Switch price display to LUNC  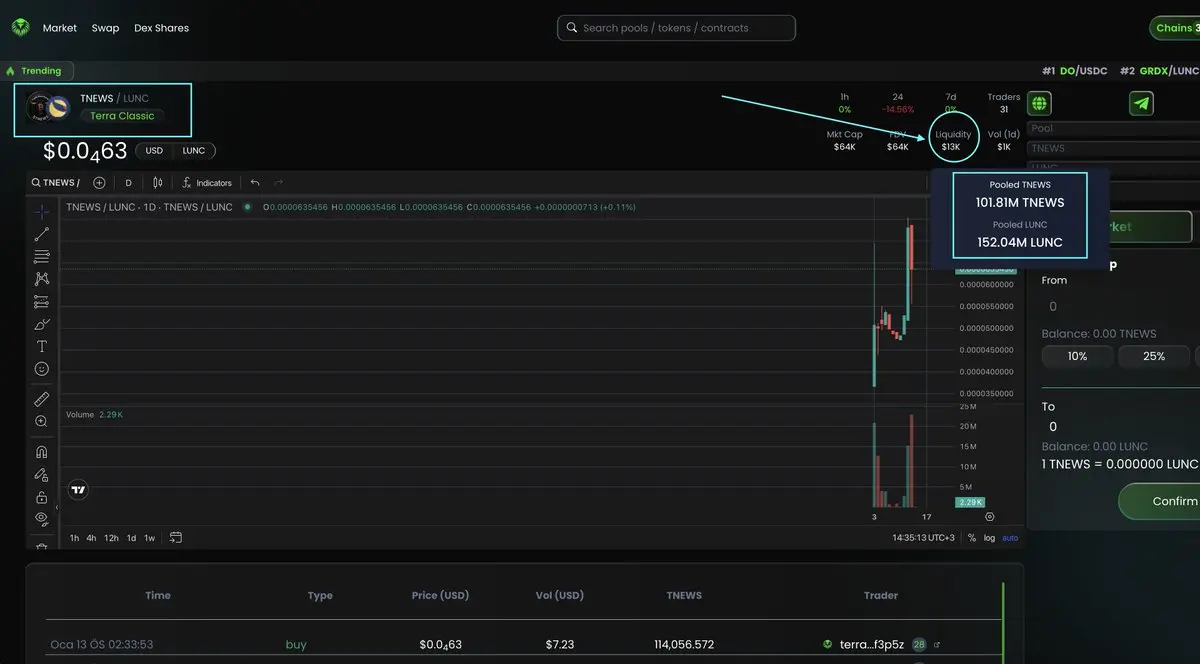coord(194,151)
